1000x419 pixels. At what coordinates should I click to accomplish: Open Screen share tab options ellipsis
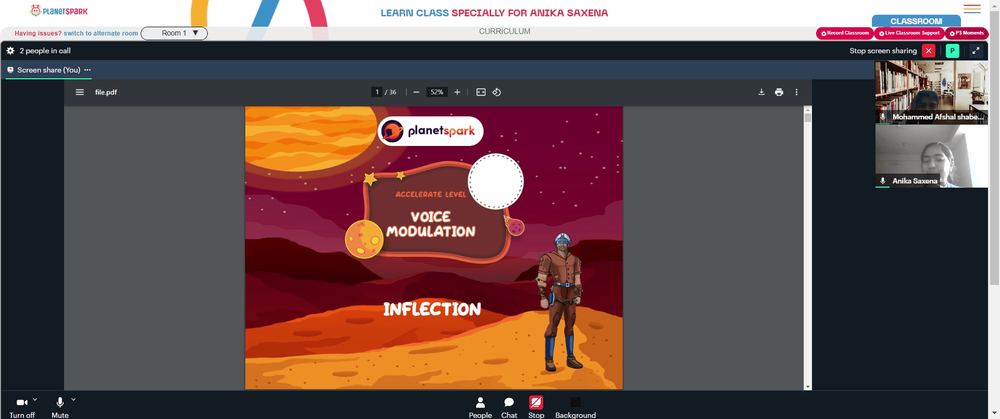tap(87, 70)
